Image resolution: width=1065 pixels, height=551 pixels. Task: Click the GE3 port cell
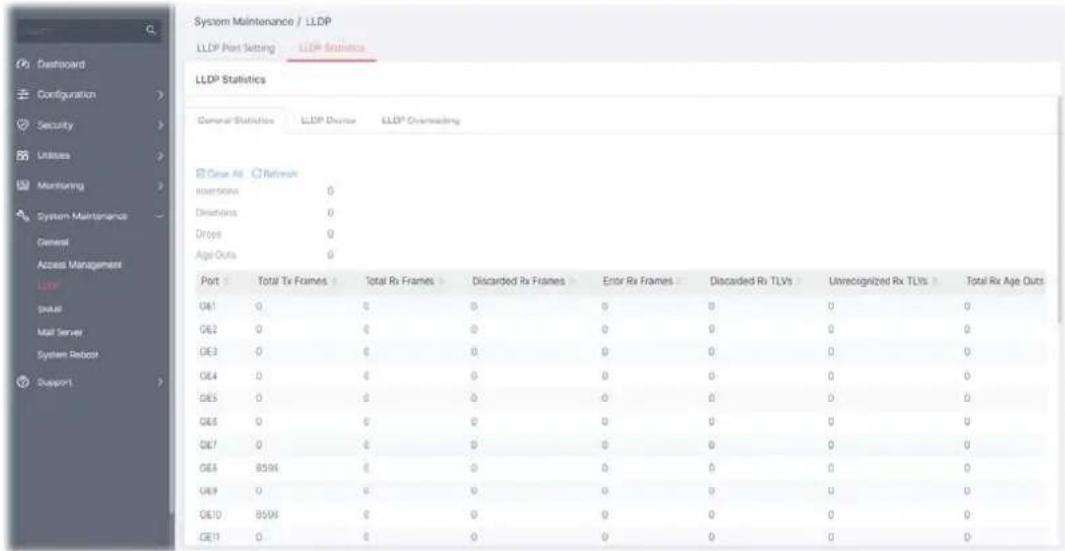(x=208, y=352)
